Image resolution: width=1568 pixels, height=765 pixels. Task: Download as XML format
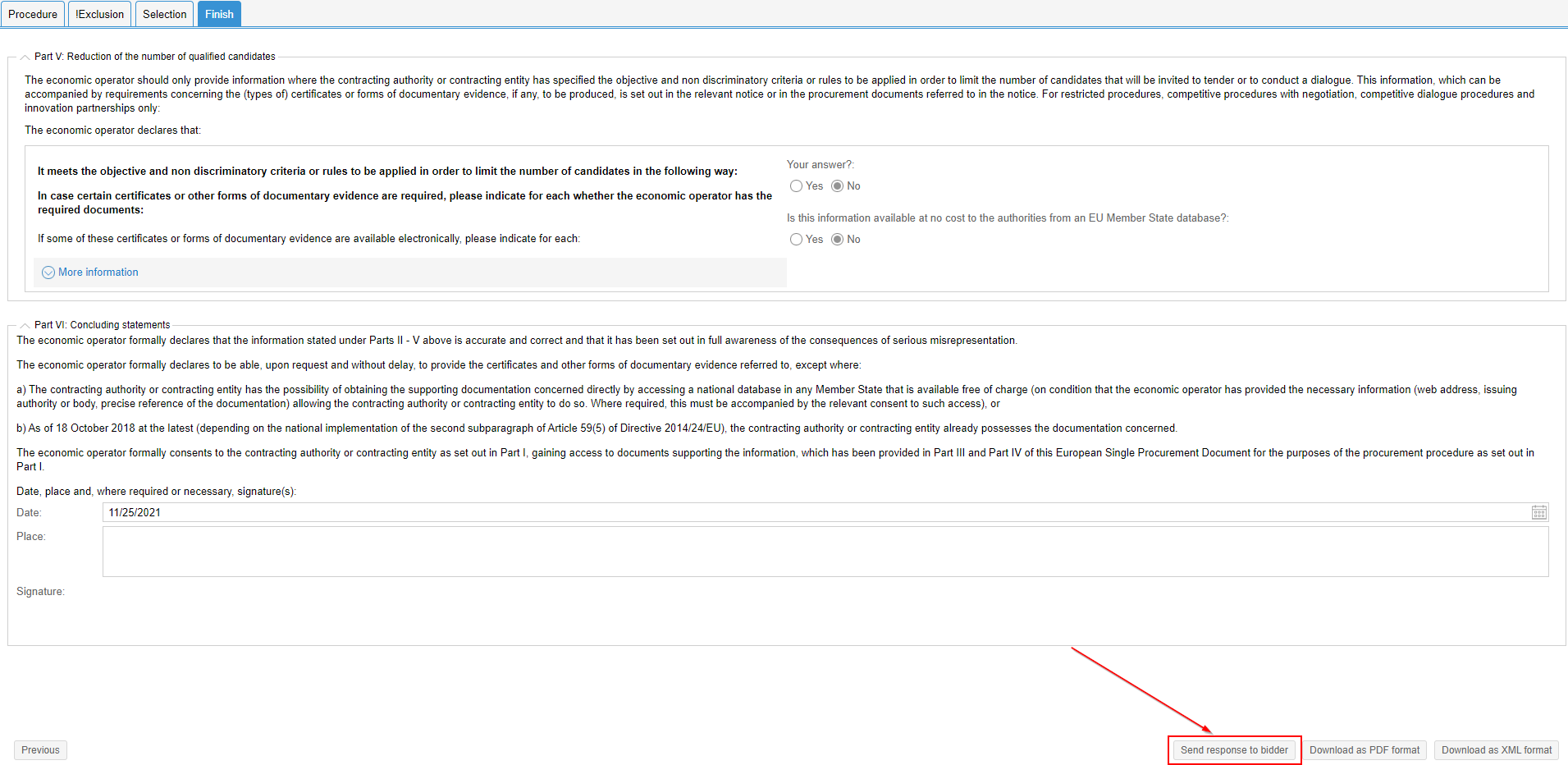click(x=1496, y=750)
